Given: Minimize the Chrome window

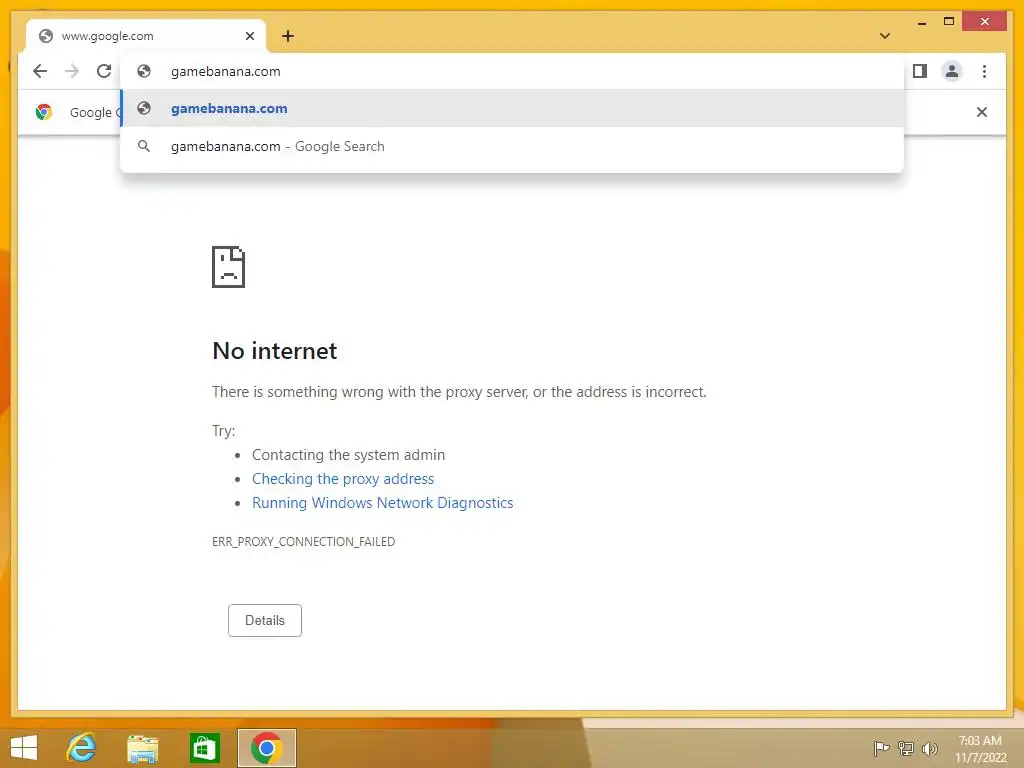Looking at the screenshot, I should (921, 22).
